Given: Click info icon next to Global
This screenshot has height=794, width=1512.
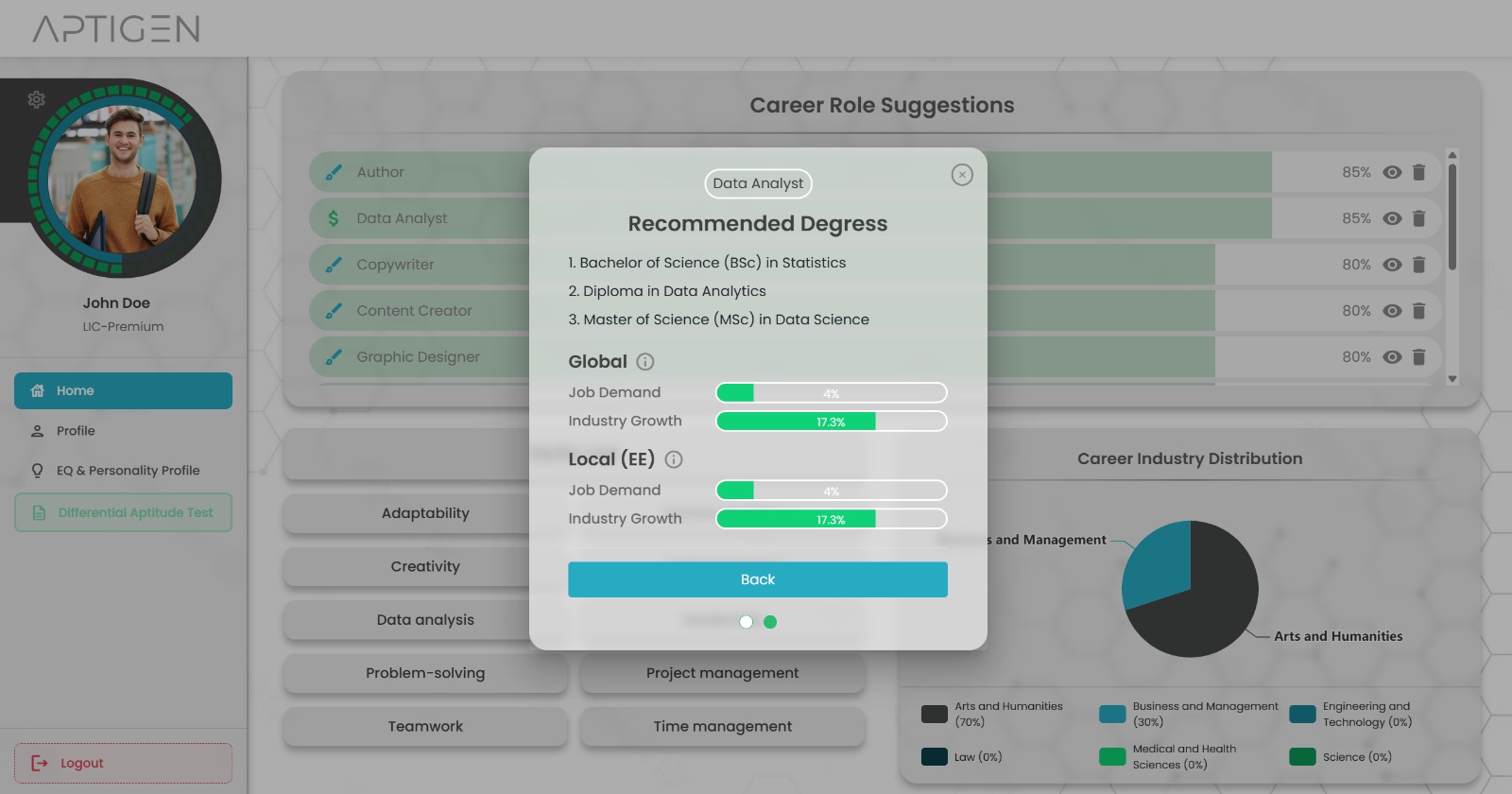Looking at the screenshot, I should click(645, 362).
